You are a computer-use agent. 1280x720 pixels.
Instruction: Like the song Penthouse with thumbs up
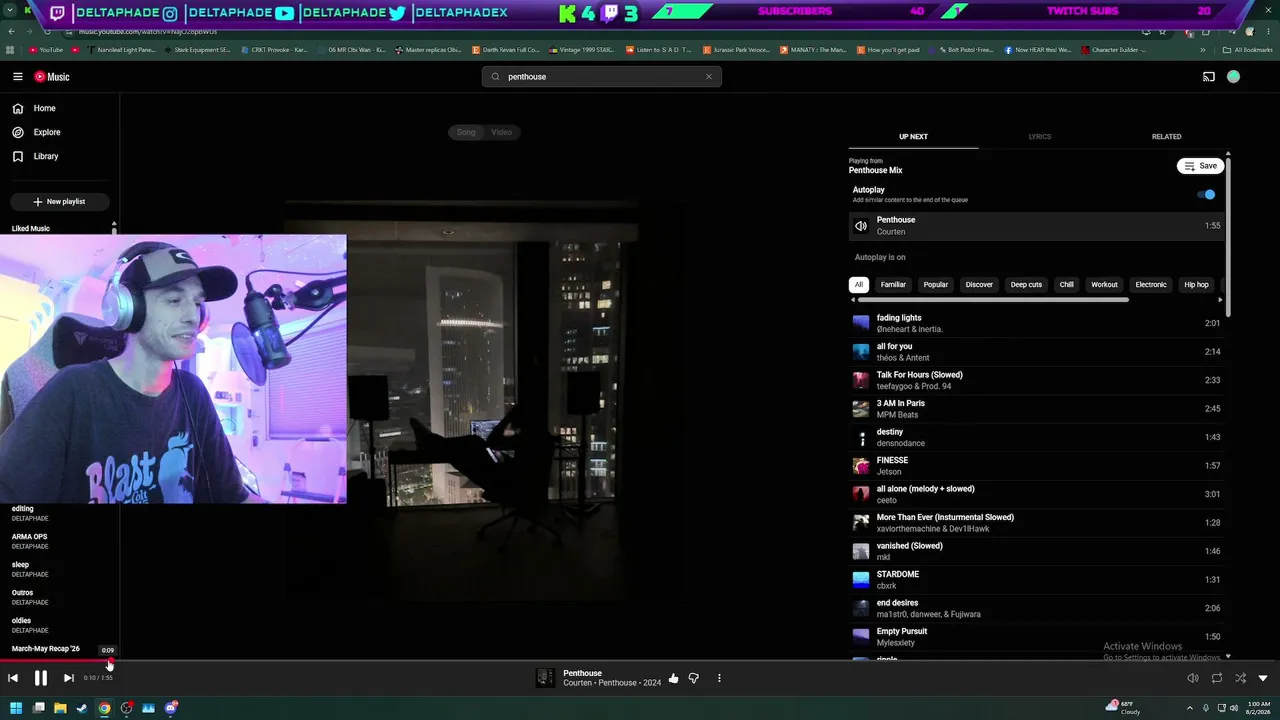coord(674,678)
